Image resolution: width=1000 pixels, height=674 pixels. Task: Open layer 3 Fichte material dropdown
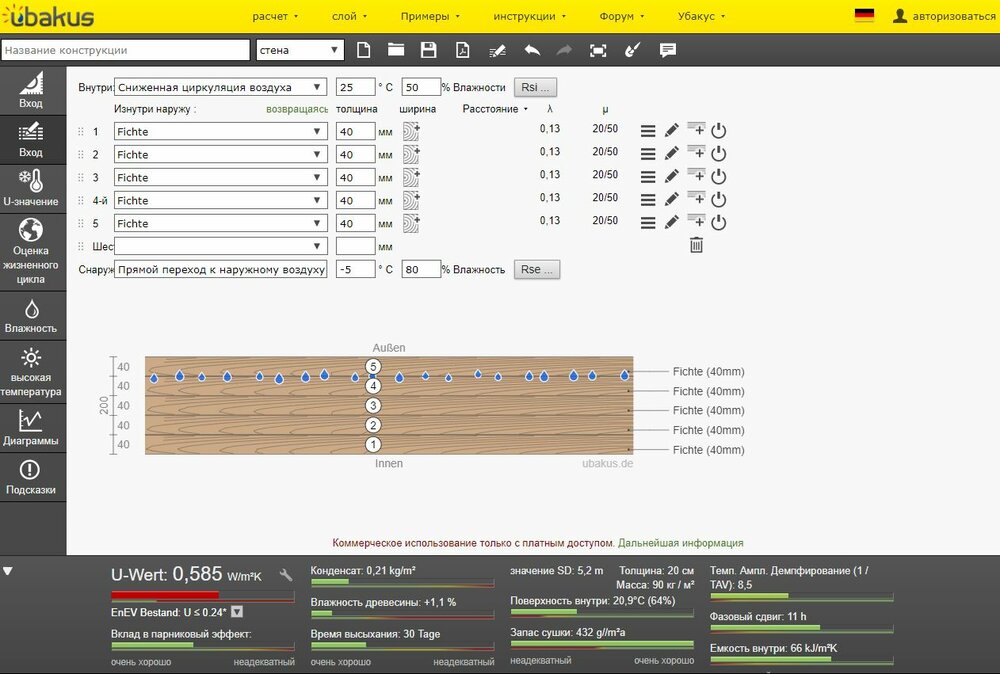pyautogui.click(x=221, y=177)
